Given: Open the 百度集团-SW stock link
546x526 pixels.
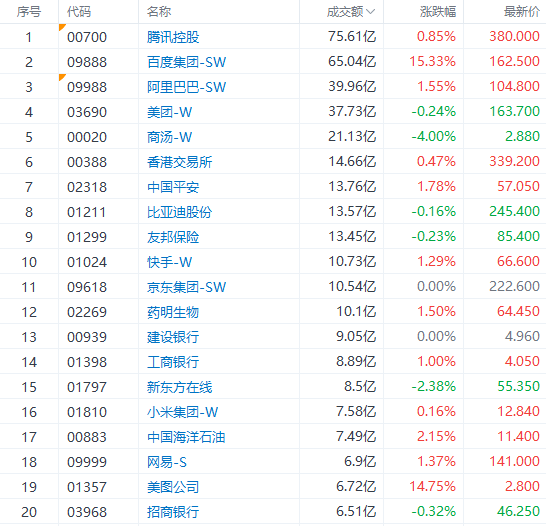Looking at the screenshot, I should [186, 62].
